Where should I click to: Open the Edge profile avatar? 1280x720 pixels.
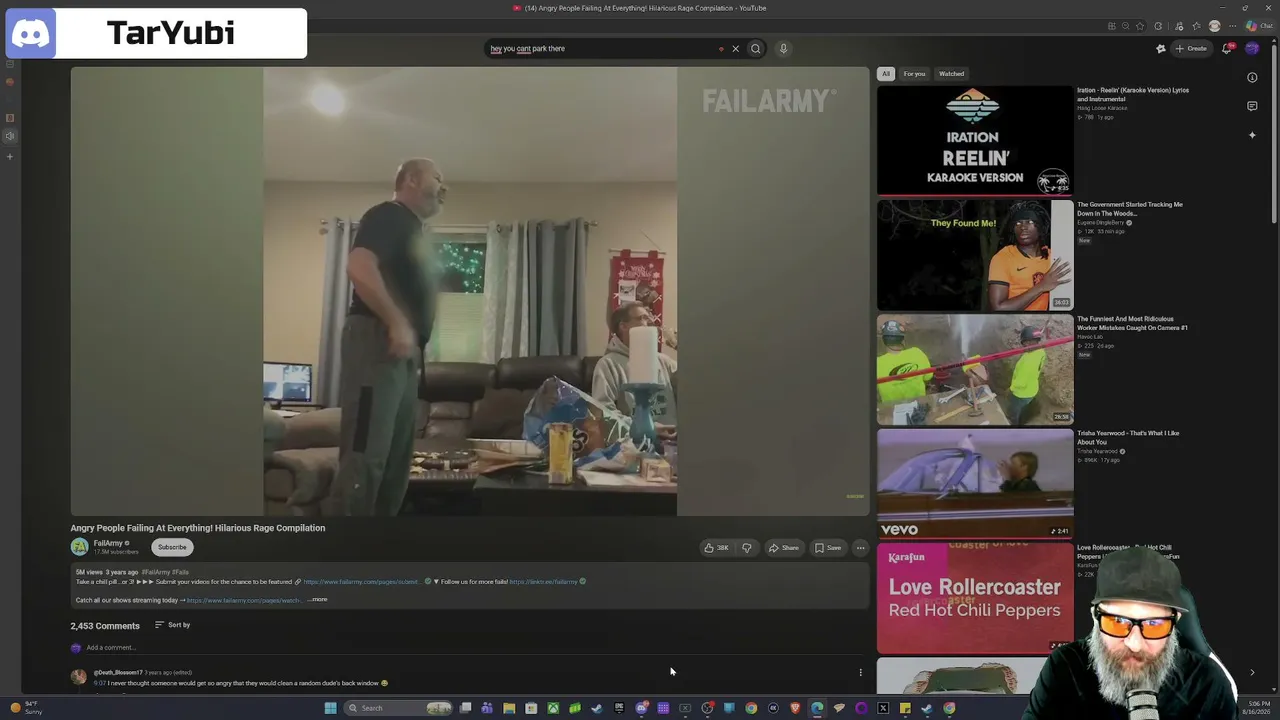[x=1214, y=26]
